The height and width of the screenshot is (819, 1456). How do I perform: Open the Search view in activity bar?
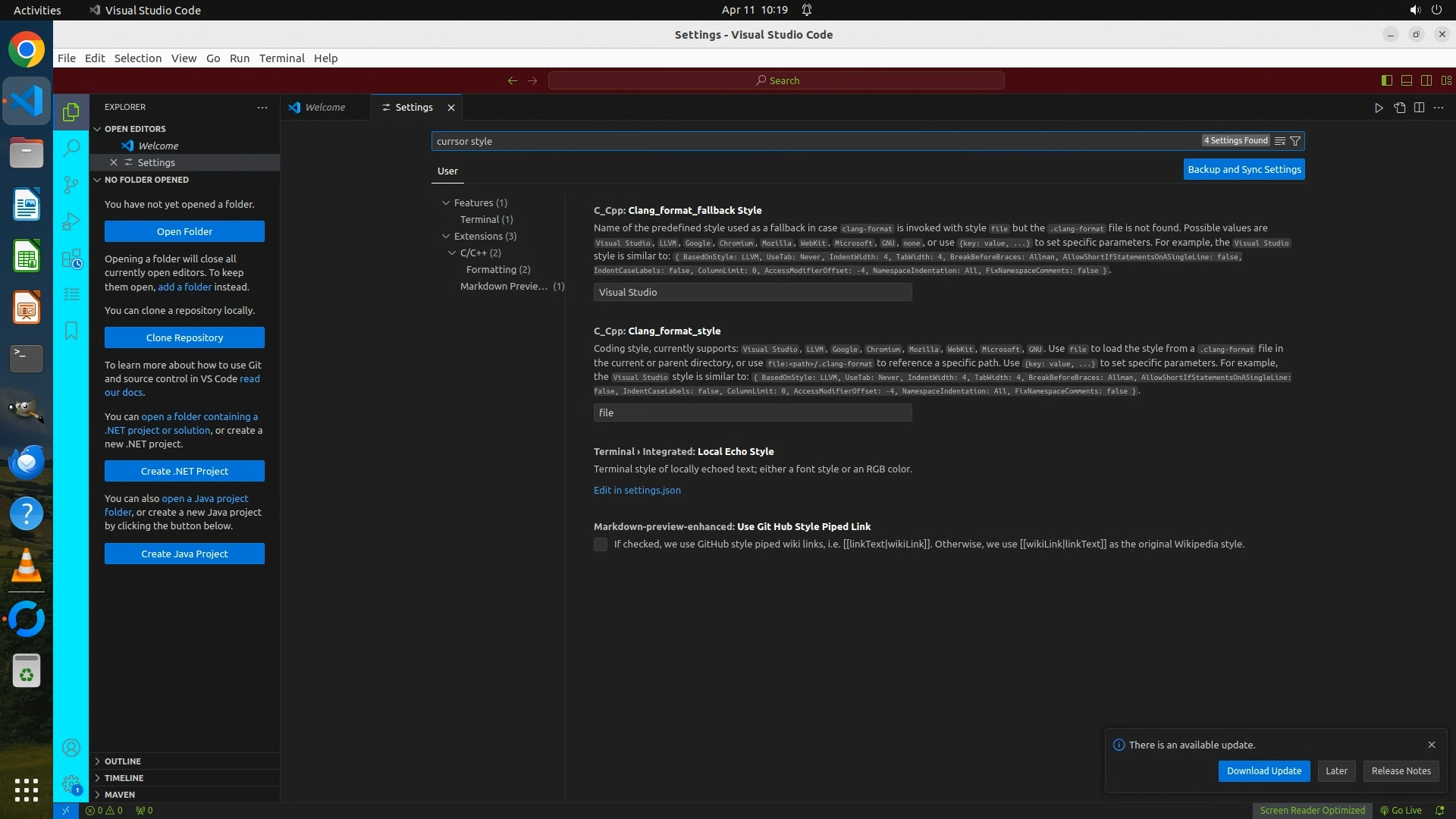pos(71,148)
